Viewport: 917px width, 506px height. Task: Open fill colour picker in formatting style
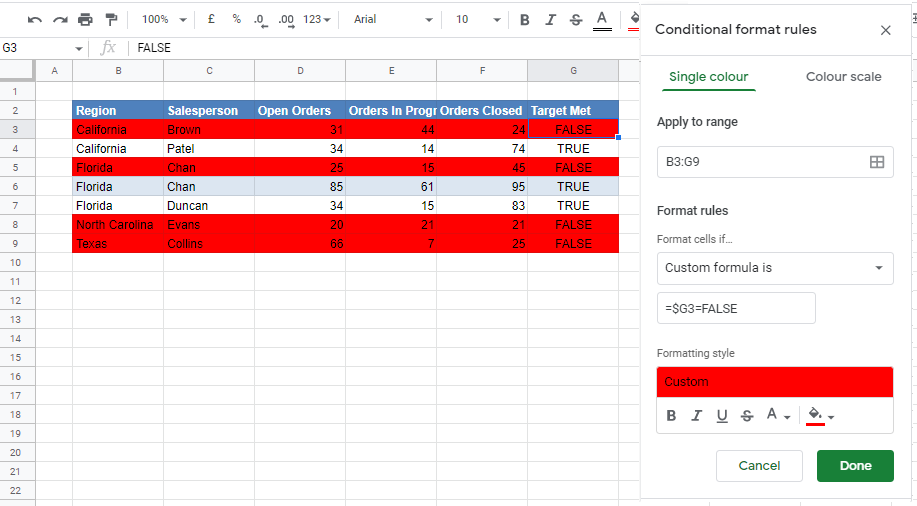pos(820,415)
